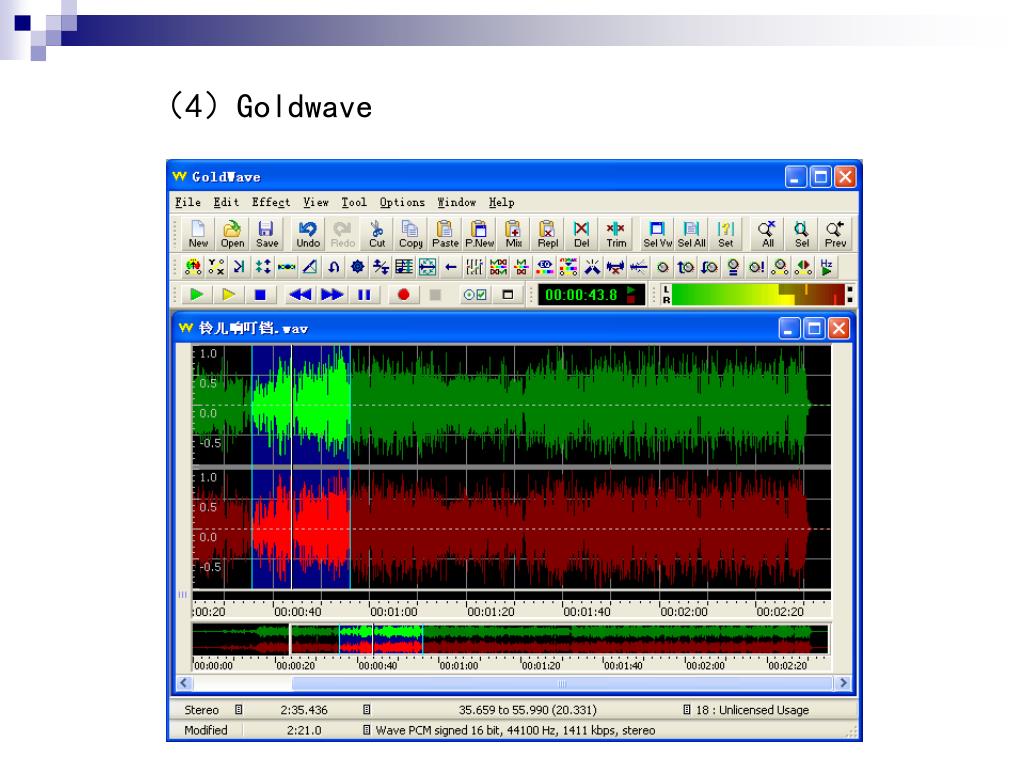The height and width of the screenshot is (768, 1024).
Task: Open the vertical-sliders equalizer effect icon
Action: point(474,267)
